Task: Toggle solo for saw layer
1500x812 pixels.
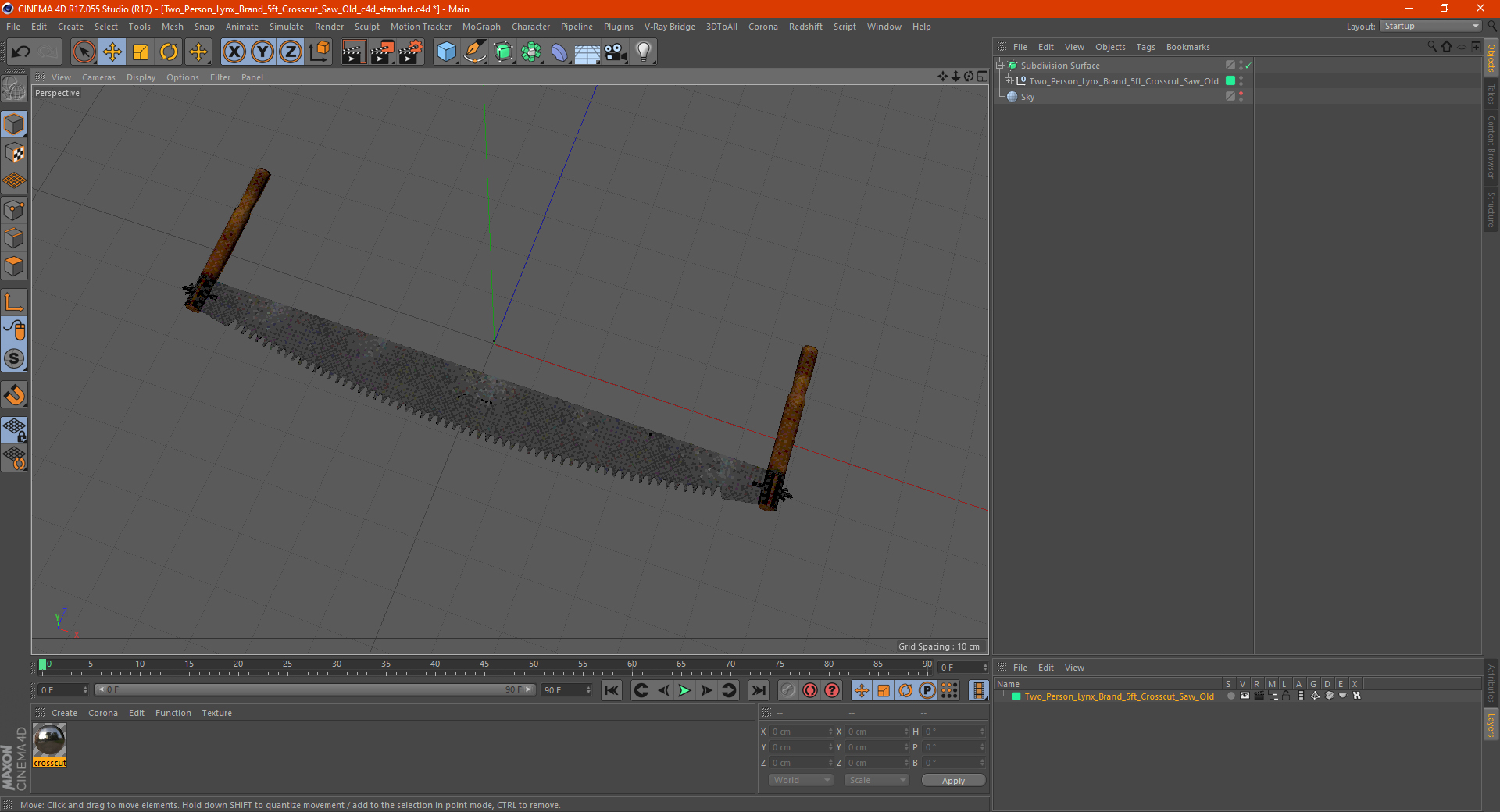Action: click(1230, 696)
